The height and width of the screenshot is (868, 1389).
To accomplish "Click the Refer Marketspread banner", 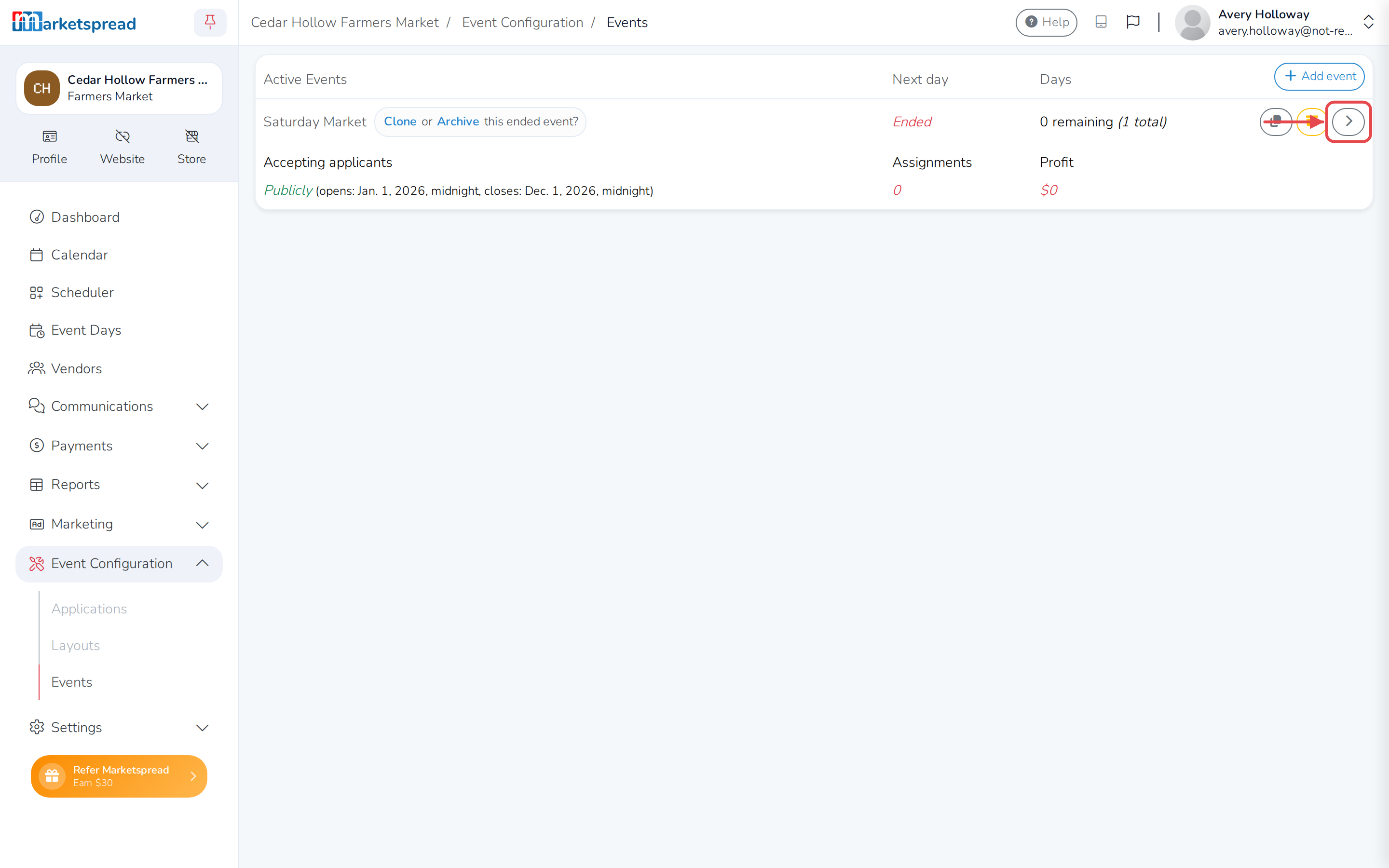I will [x=119, y=776].
